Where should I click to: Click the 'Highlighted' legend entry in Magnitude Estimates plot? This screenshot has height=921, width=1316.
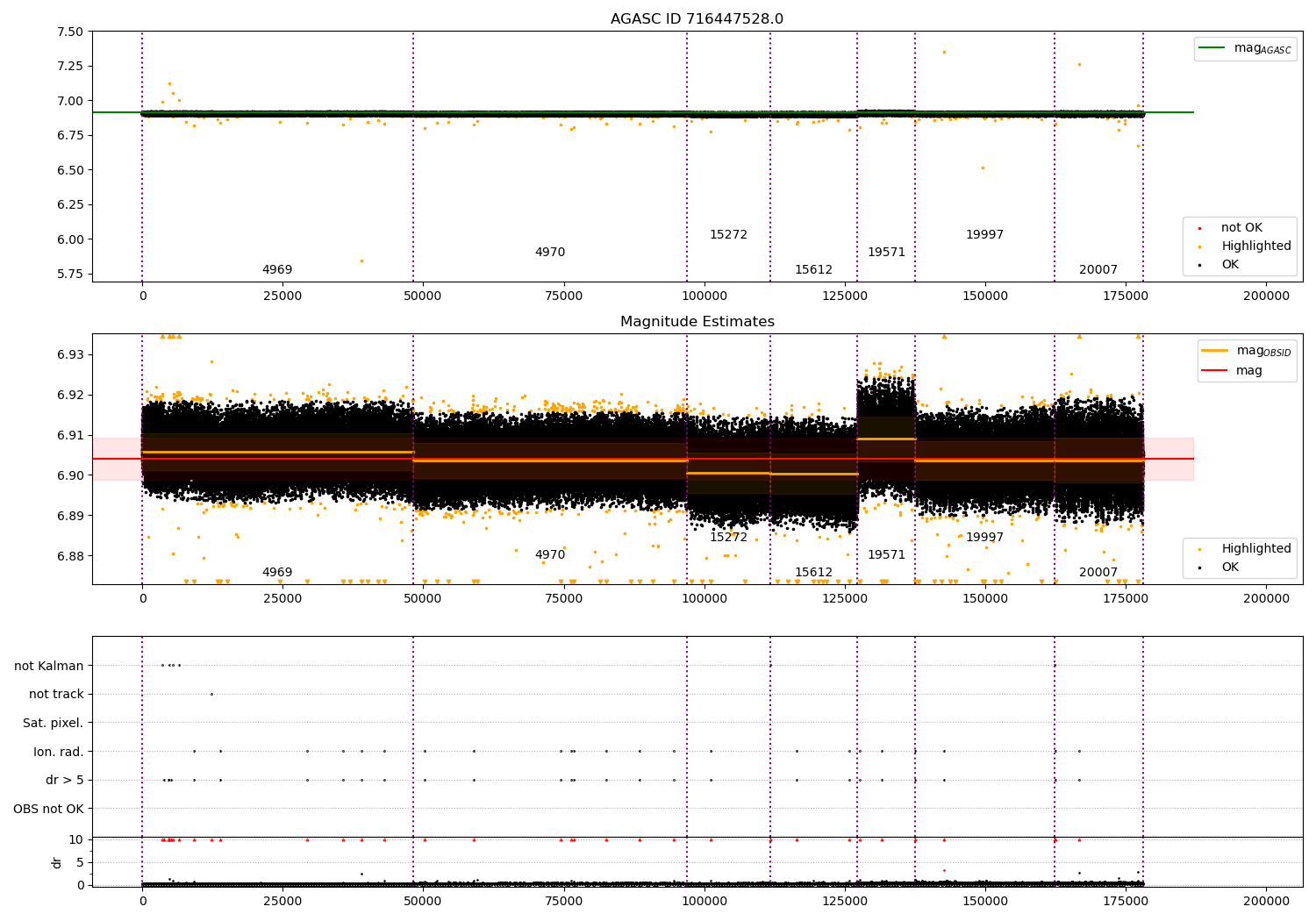pos(1255,549)
